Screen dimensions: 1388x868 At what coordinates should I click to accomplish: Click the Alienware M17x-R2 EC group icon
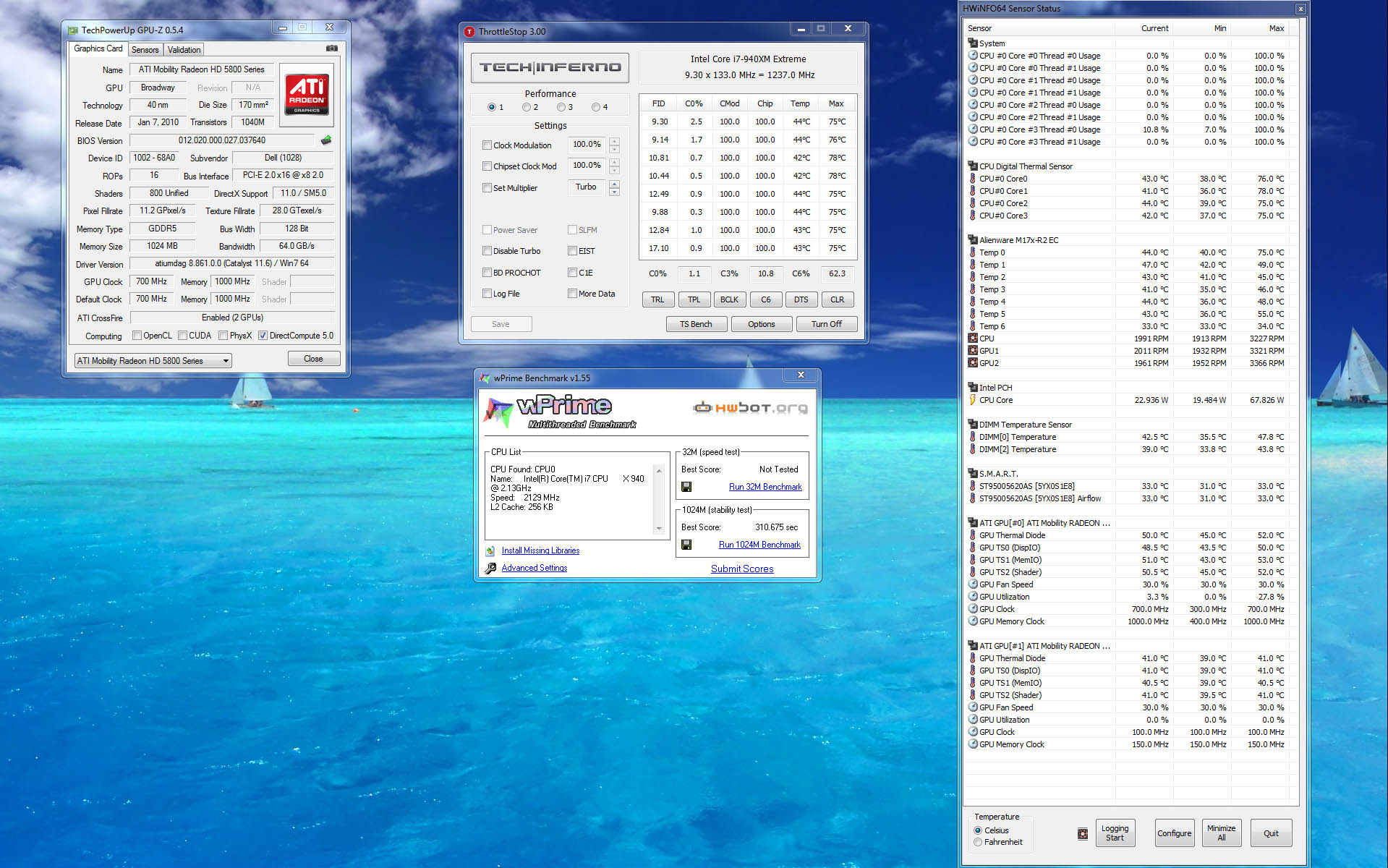click(x=973, y=240)
